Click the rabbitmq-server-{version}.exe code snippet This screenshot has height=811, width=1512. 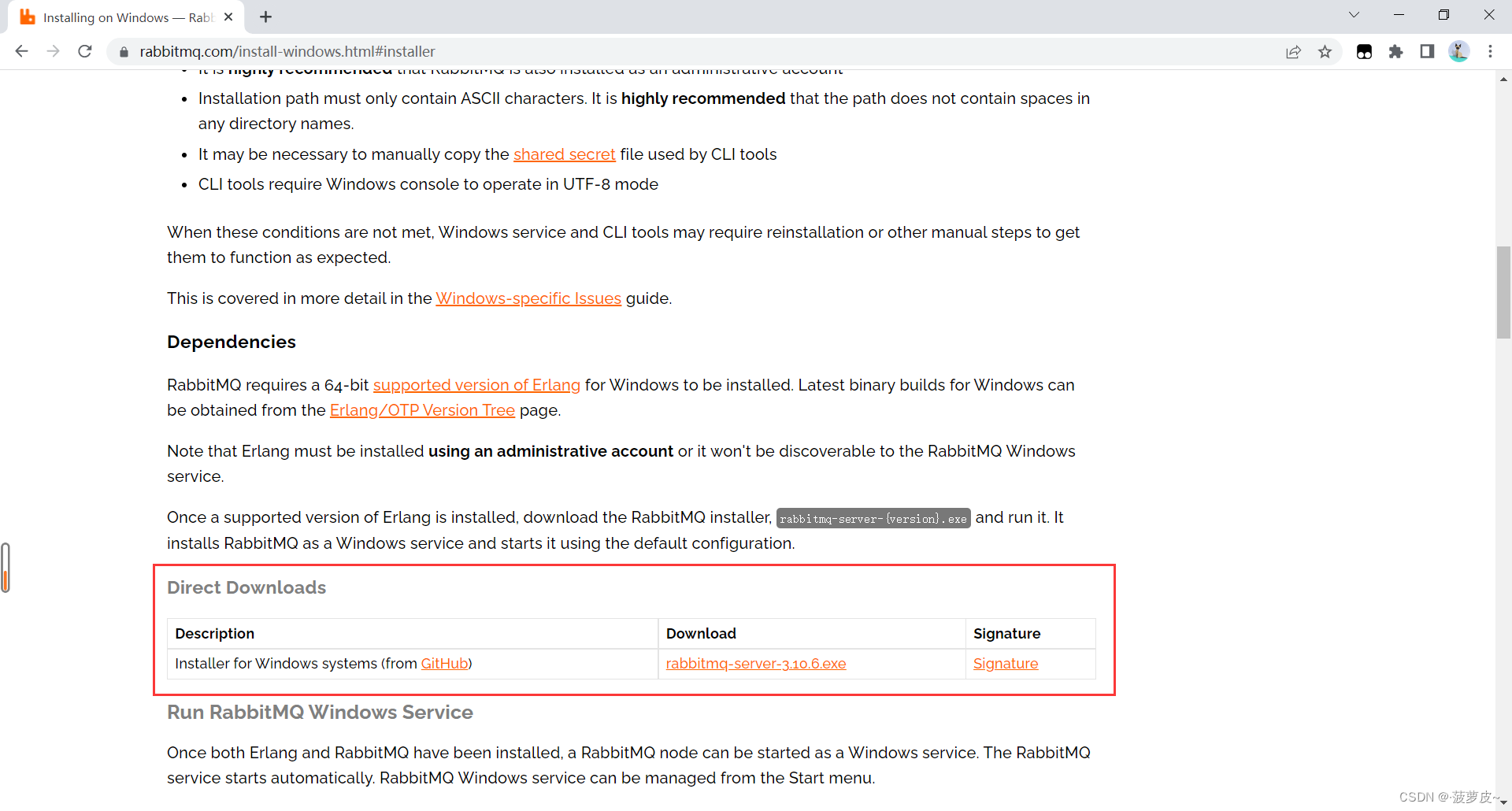point(873,518)
